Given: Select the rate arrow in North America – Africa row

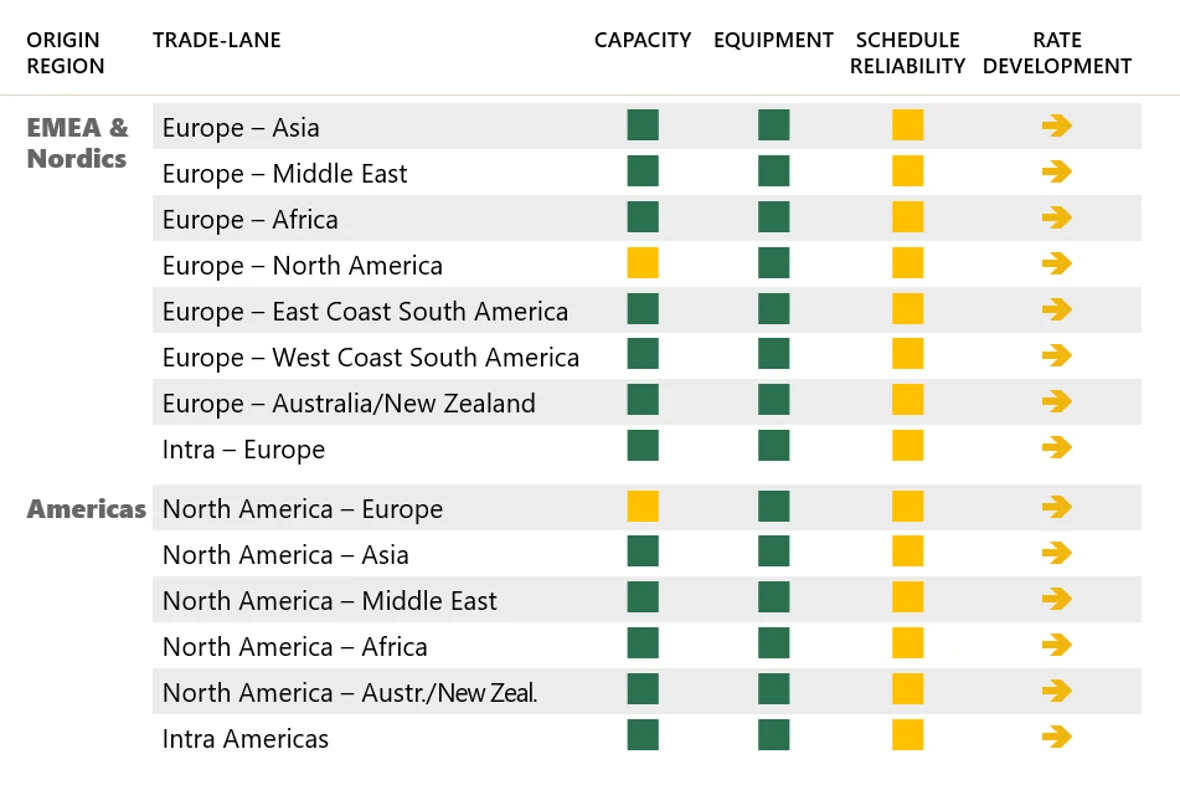Looking at the screenshot, I should point(1056,645).
